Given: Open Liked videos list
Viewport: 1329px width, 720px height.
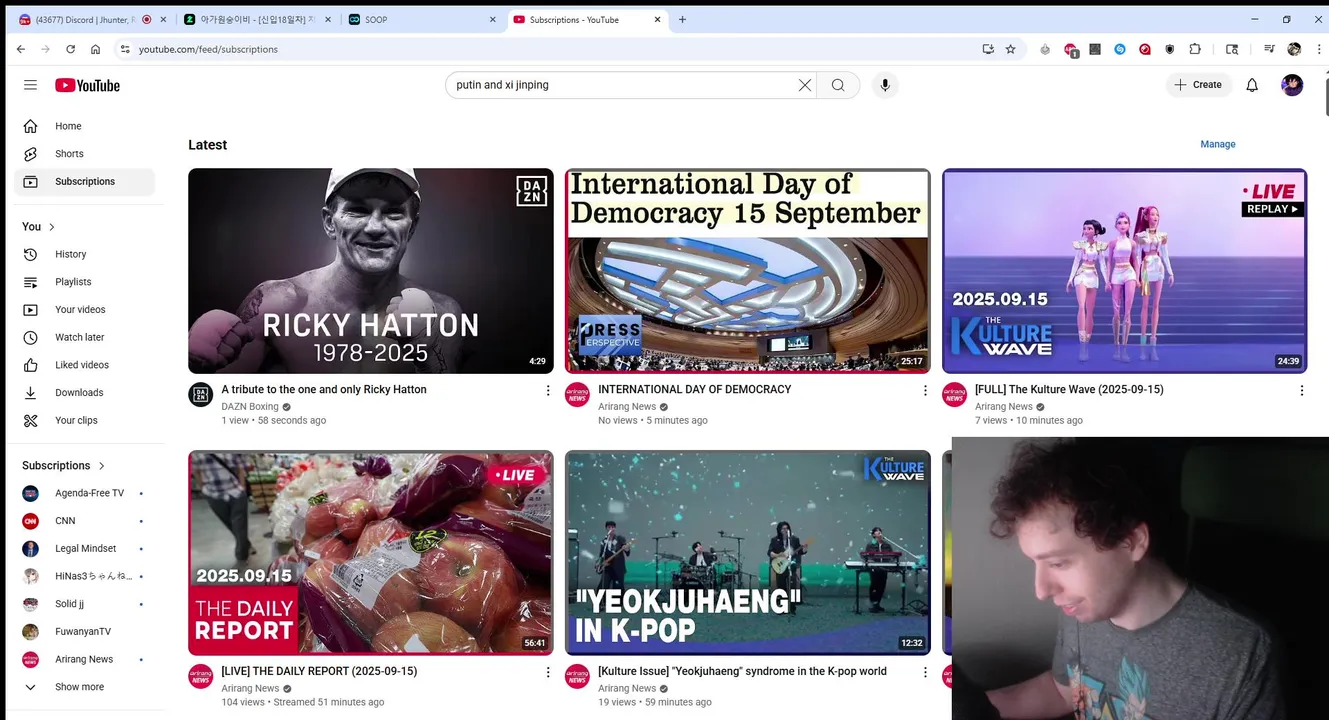Looking at the screenshot, I should [x=85, y=365].
